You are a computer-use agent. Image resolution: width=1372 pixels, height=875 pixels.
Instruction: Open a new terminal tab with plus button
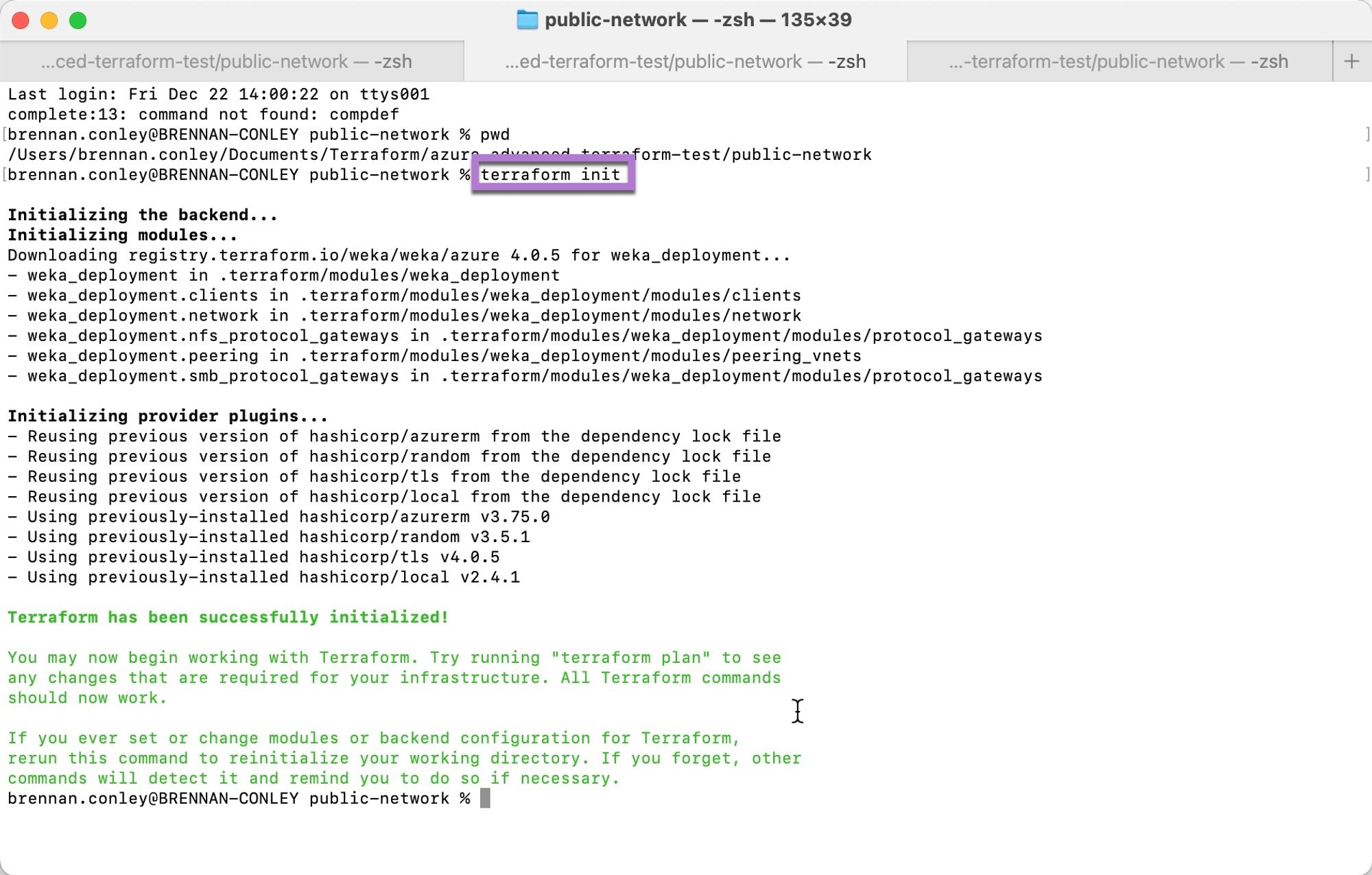[1351, 61]
